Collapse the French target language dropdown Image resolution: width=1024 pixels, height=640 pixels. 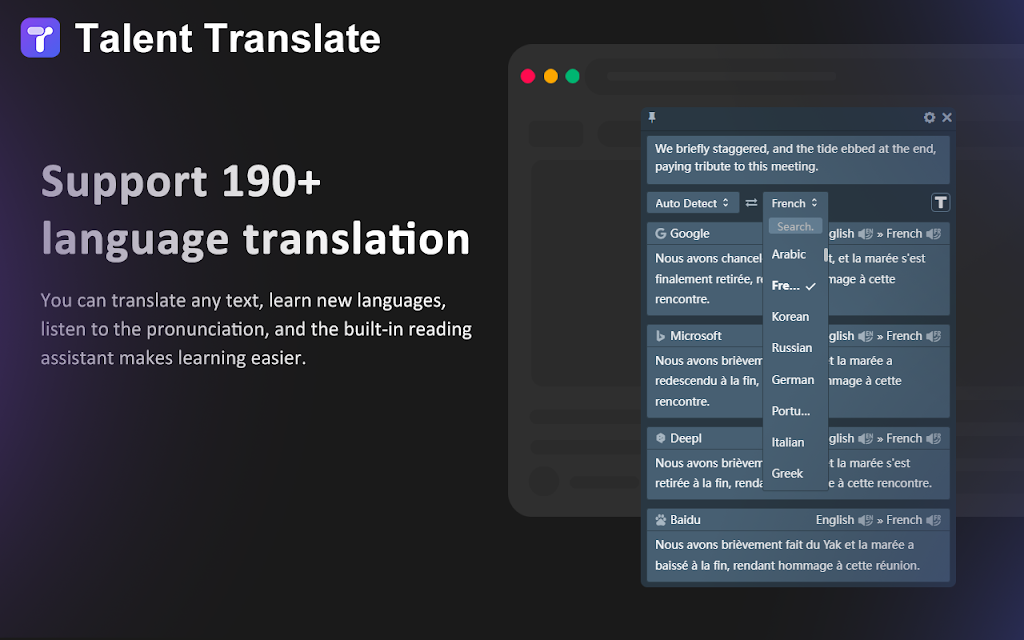click(795, 203)
